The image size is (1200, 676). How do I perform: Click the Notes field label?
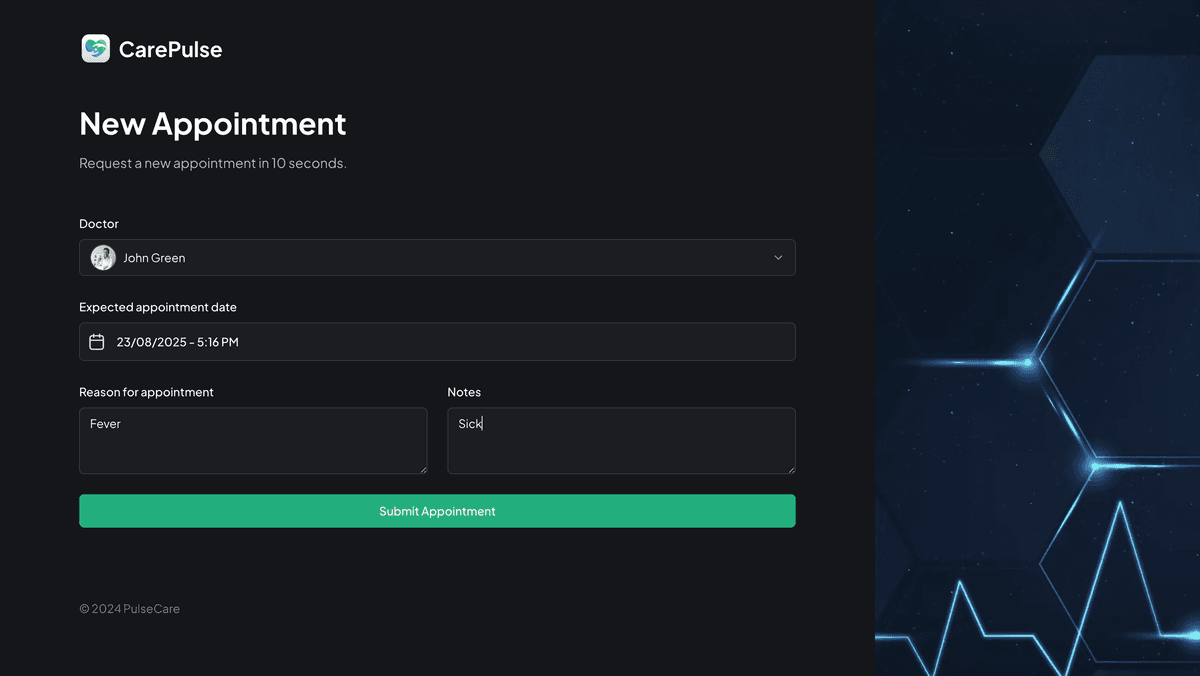point(464,392)
